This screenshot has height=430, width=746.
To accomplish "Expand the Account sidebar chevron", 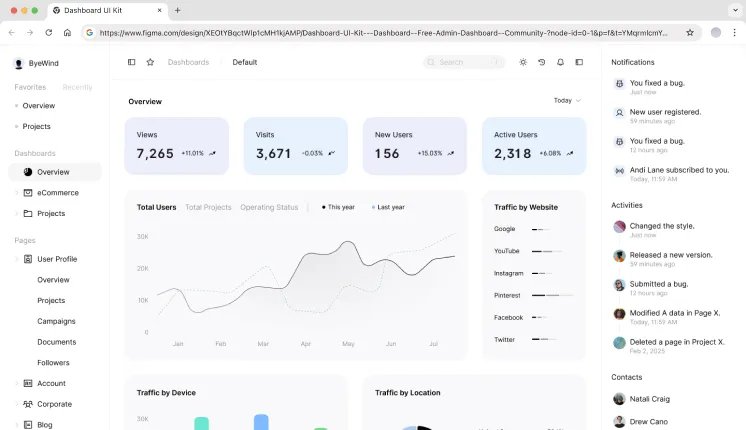I will coord(17,383).
